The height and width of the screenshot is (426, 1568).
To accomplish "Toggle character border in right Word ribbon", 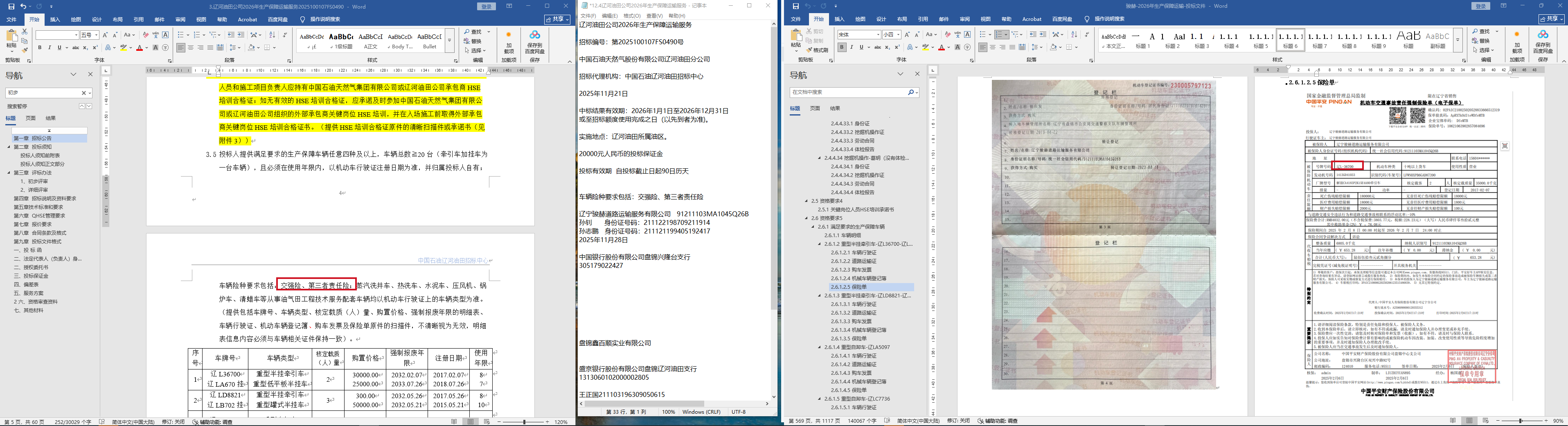I will tap(968, 35).
